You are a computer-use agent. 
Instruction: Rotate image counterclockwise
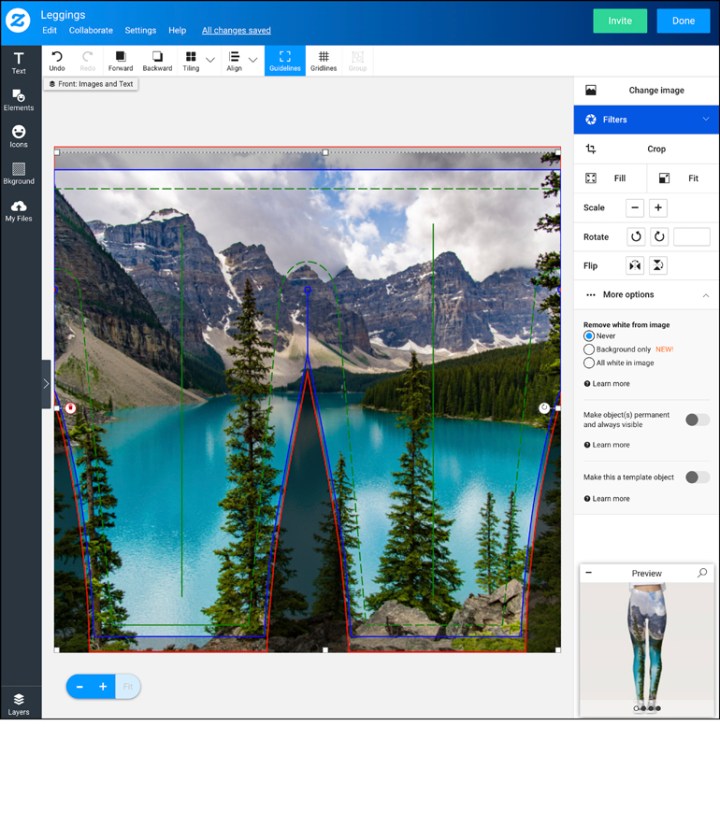point(636,237)
